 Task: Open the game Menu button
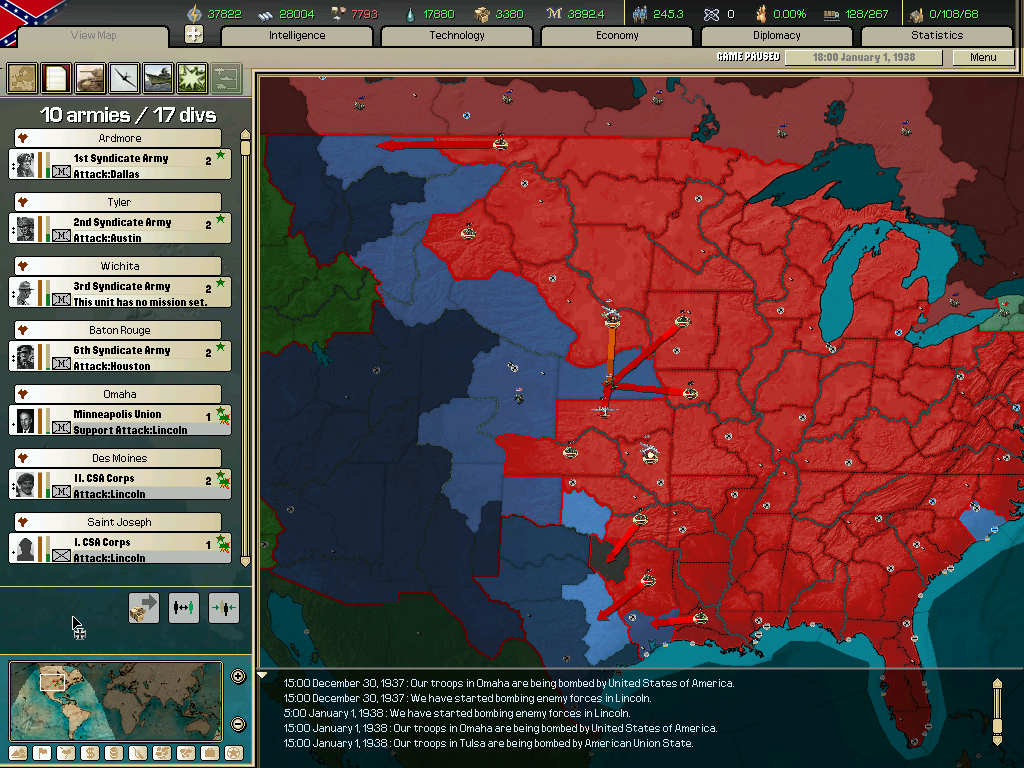[x=983, y=57]
